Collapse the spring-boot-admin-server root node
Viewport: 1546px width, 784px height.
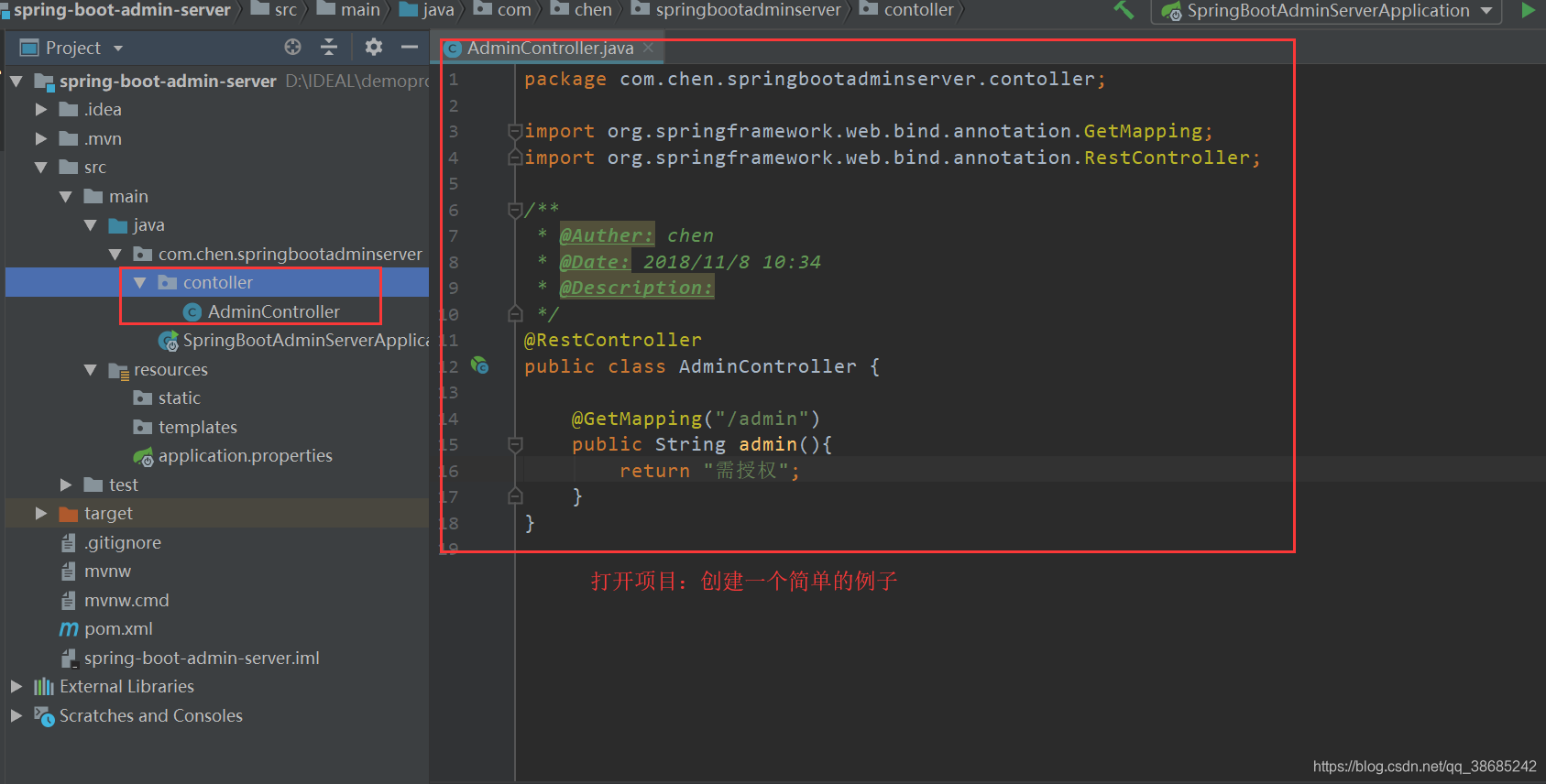[x=16, y=82]
